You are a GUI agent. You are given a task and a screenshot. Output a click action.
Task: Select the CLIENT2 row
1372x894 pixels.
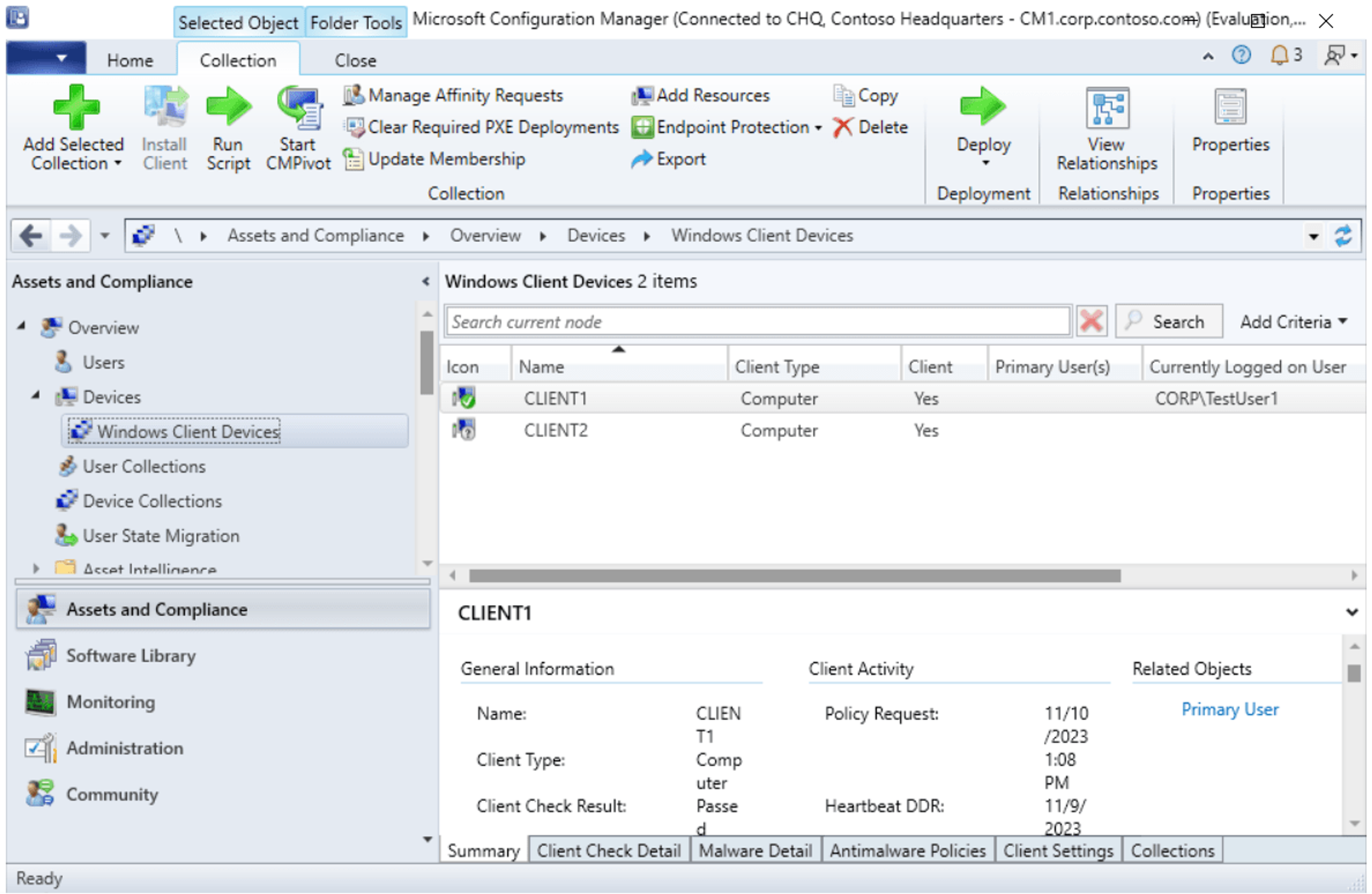tap(903, 431)
